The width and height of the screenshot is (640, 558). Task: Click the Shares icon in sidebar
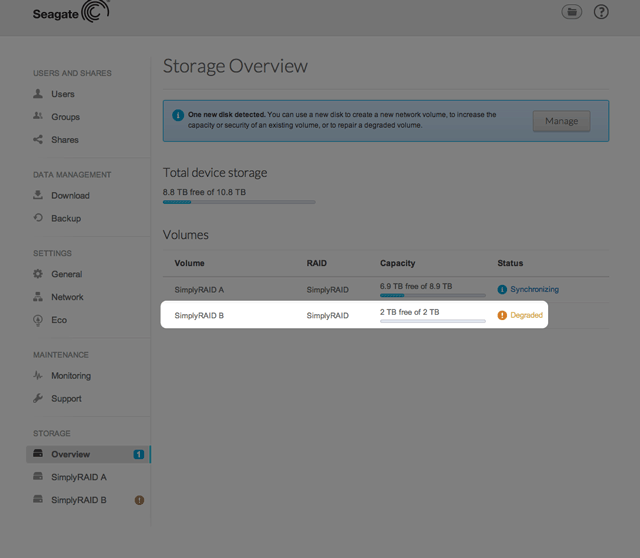click(38, 140)
